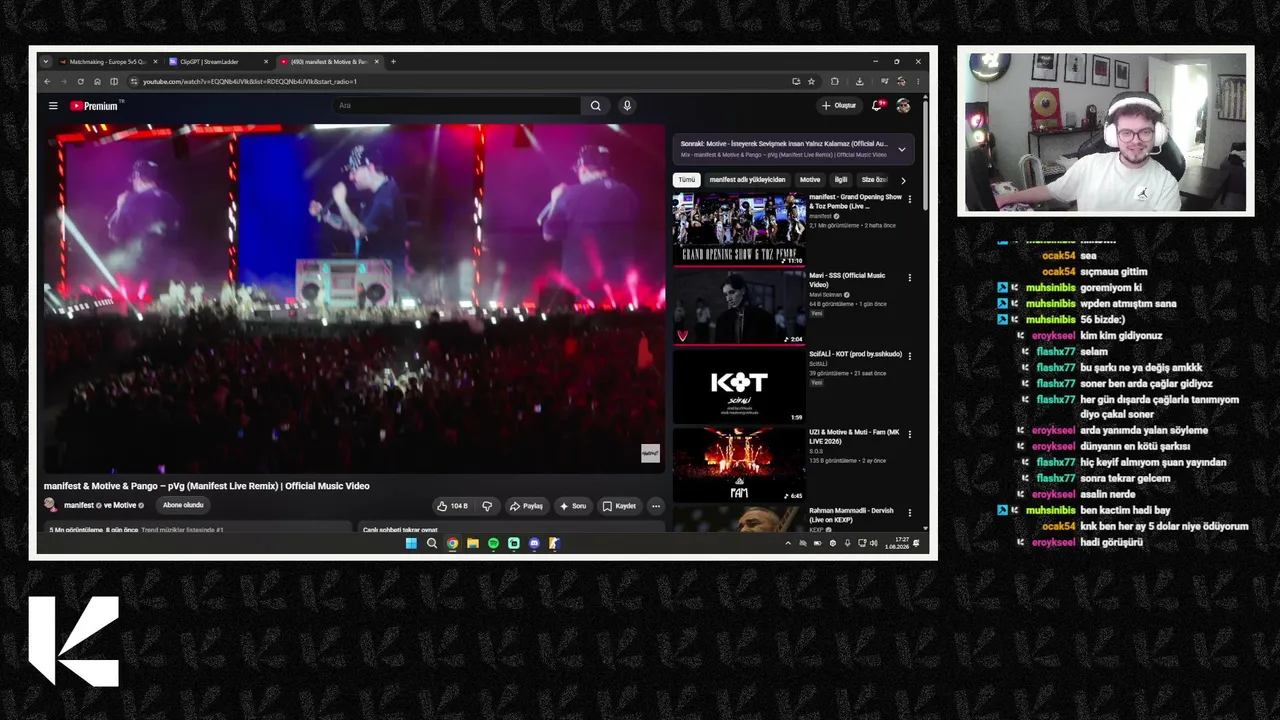Close the Matchmaking - Europe 5v5 tab

(x=157, y=62)
